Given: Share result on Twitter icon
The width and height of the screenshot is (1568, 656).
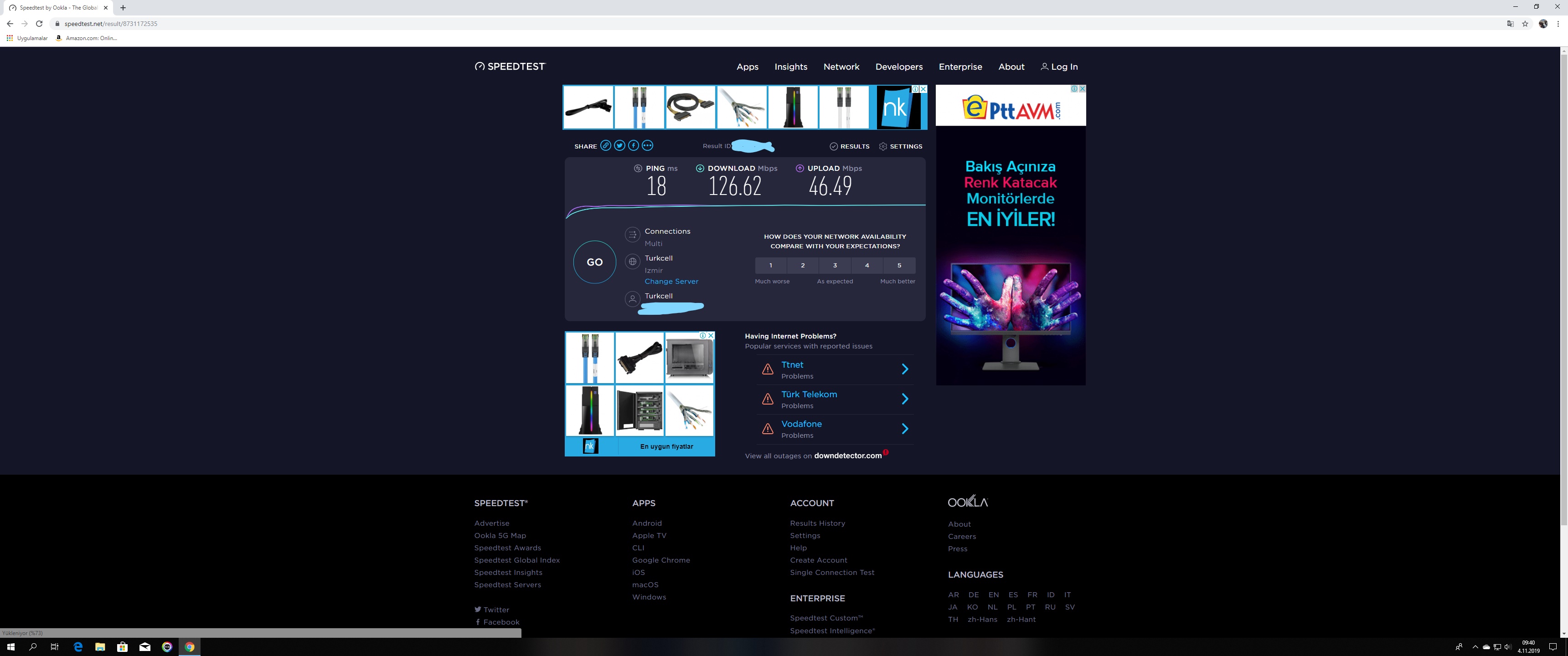Looking at the screenshot, I should click(x=619, y=145).
